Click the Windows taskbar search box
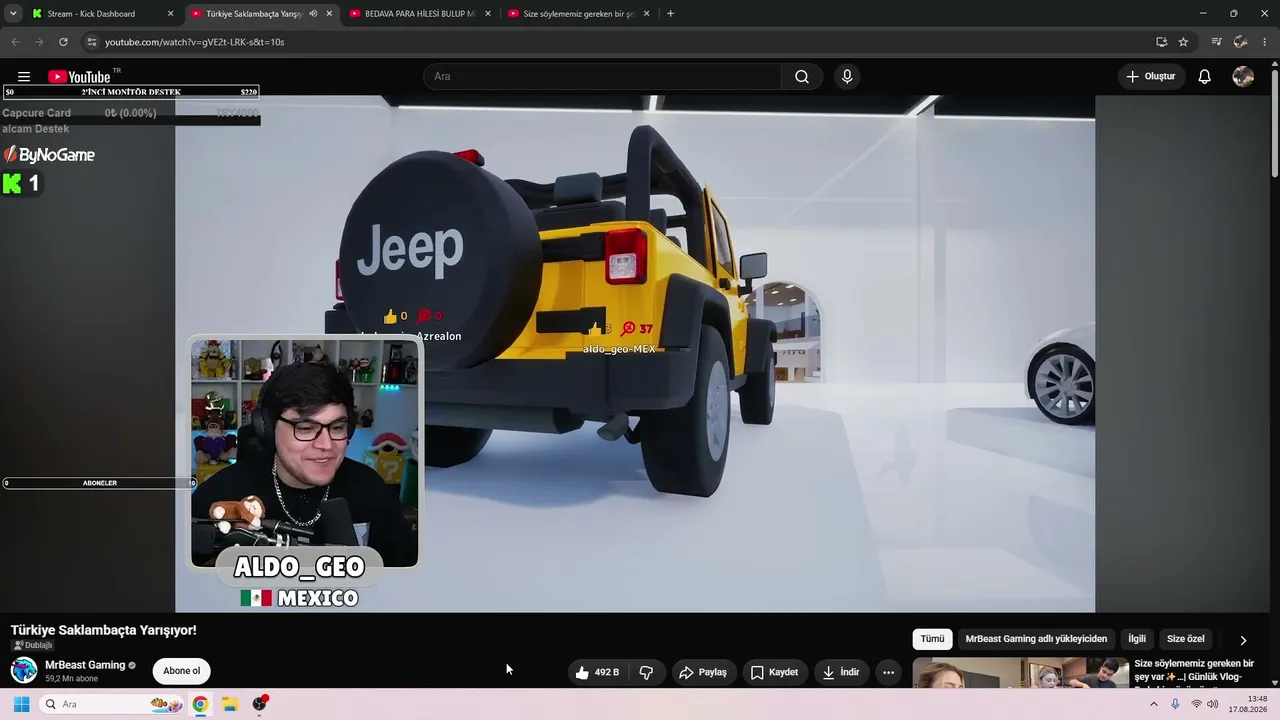 point(112,704)
